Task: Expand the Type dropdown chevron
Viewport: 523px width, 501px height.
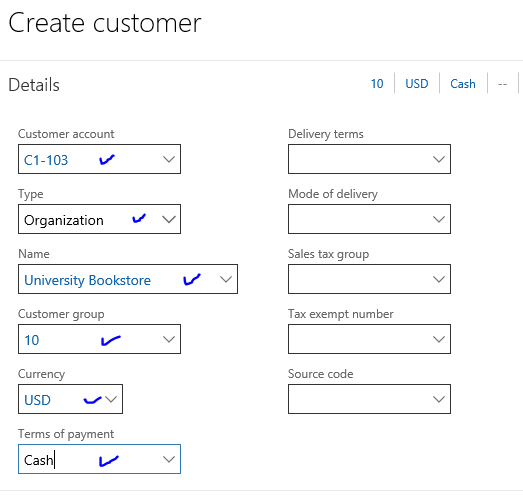Action: [x=169, y=219]
